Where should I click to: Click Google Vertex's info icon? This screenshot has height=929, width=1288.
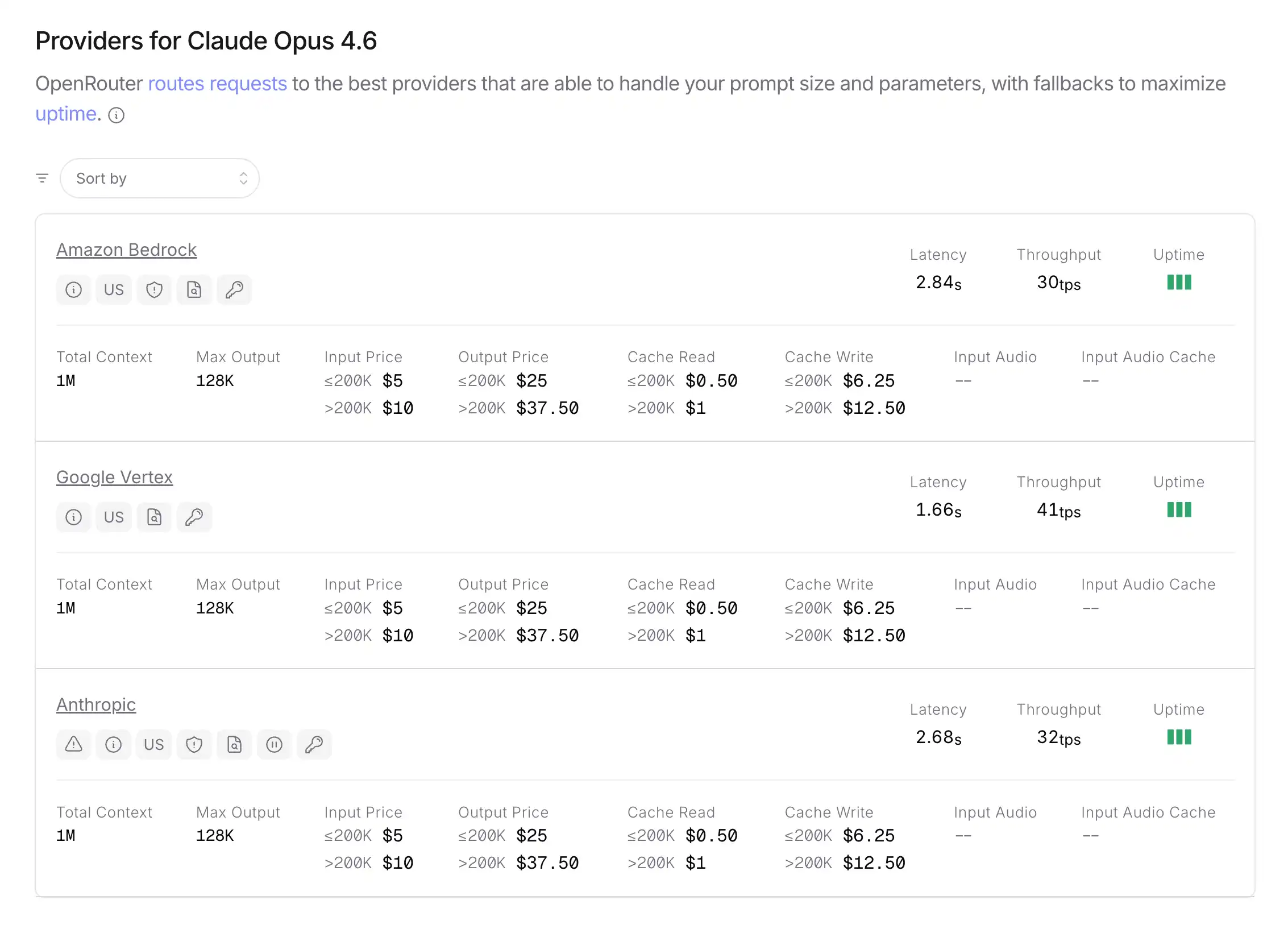[x=73, y=517]
